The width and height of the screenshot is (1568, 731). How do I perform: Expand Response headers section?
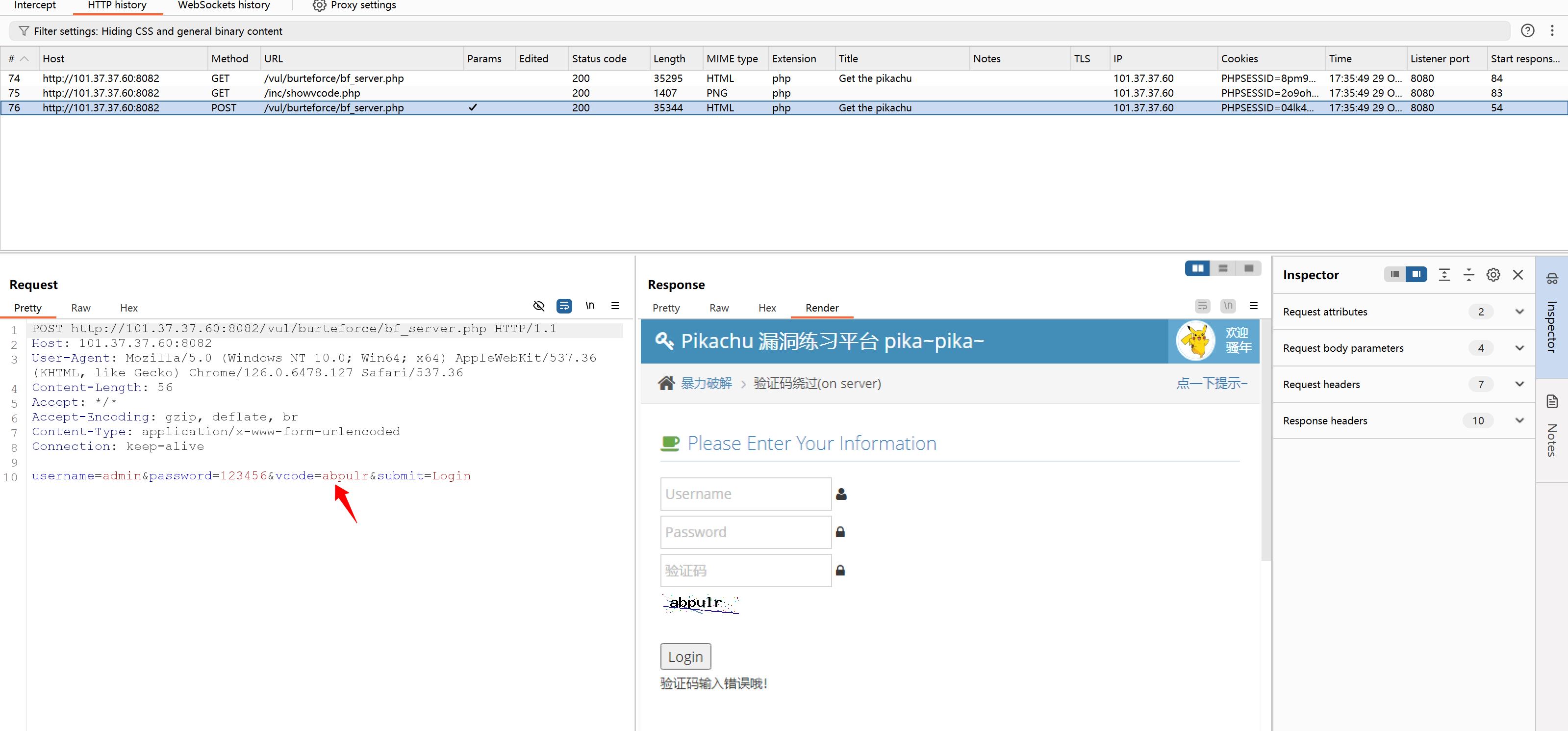[1519, 420]
